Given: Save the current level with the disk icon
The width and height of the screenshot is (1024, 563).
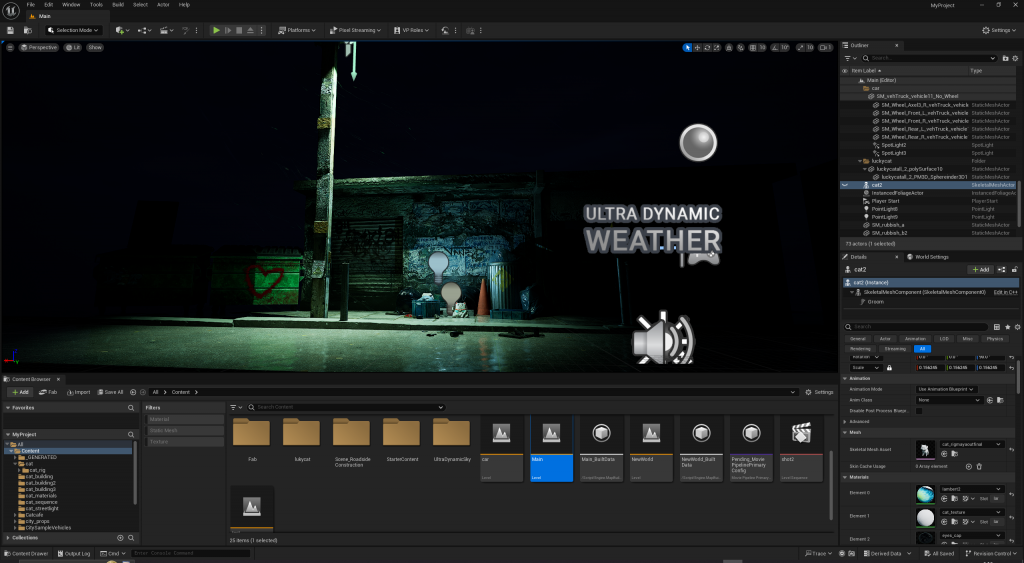Looking at the screenshot, I should pyautogui.click(x=10, y=30).
